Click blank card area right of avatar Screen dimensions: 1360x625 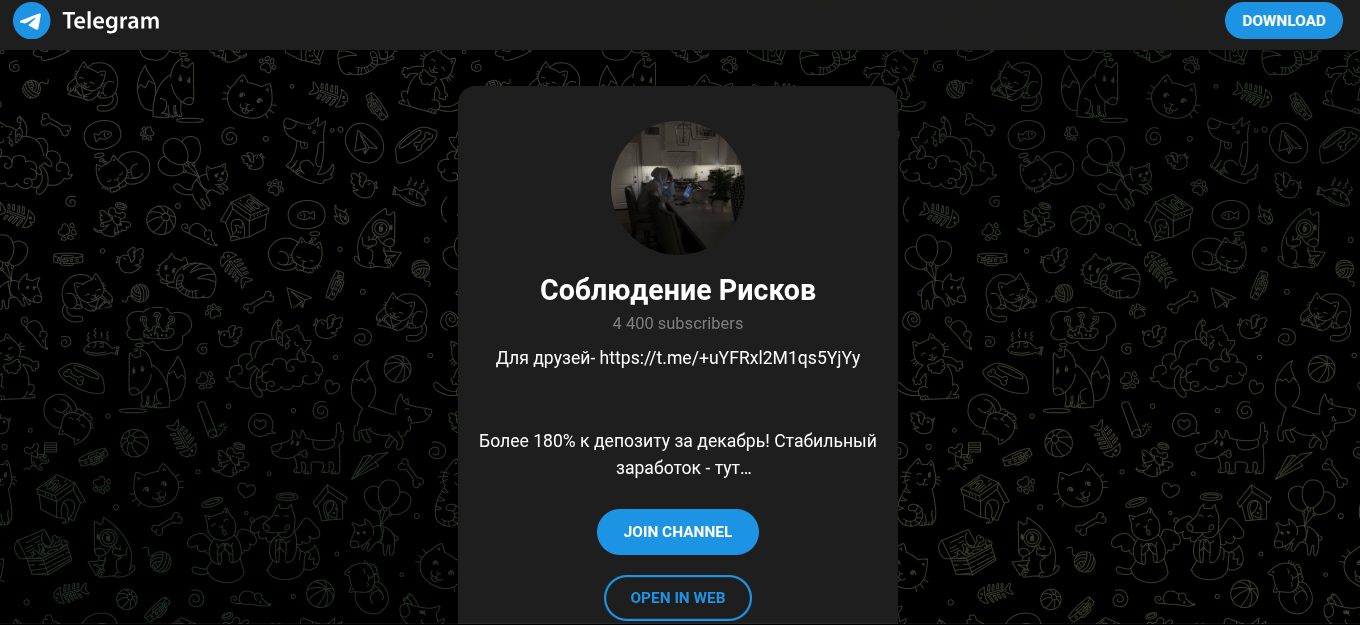[822, 188]
